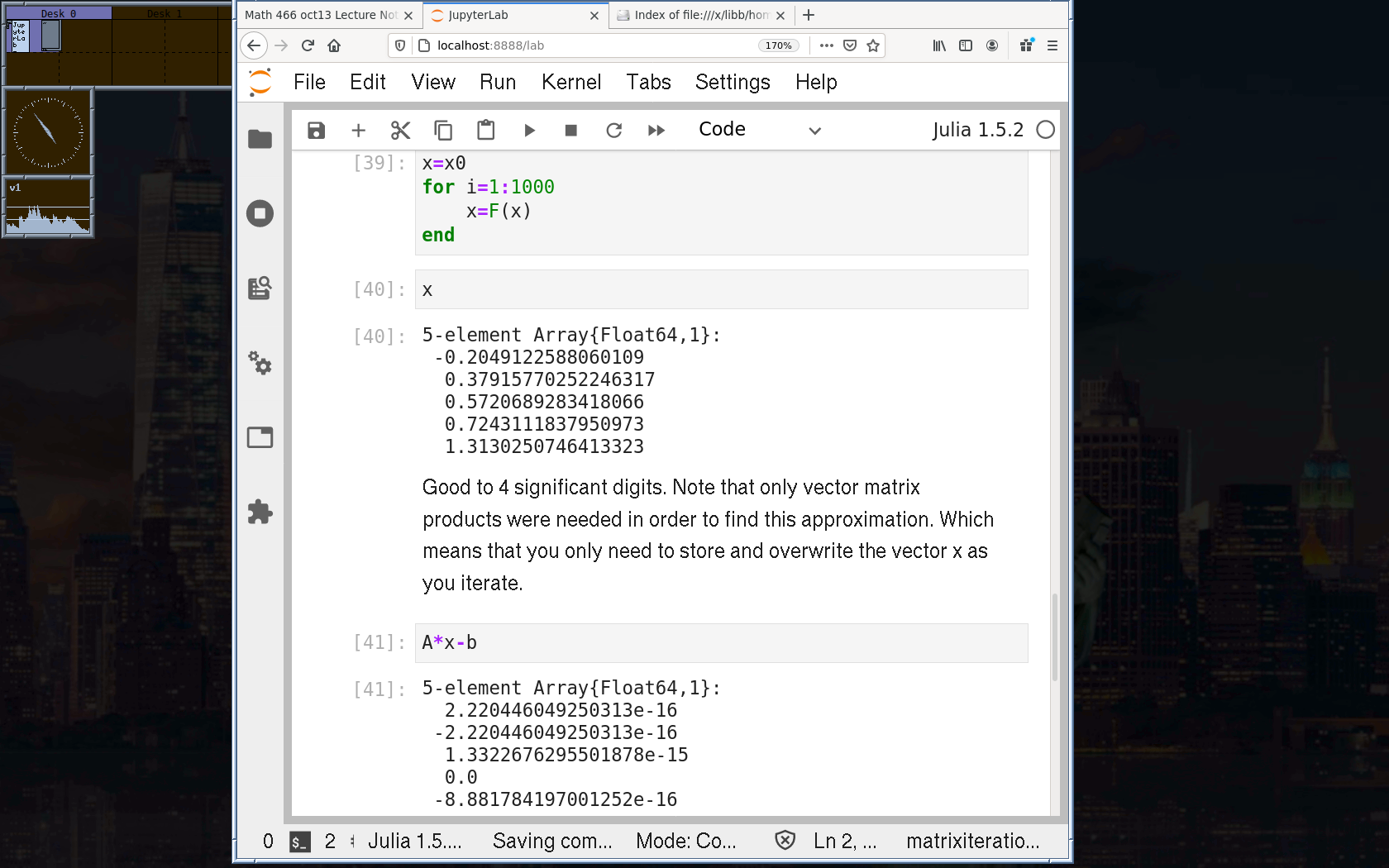Viewport: 1389px width, 868px height.
Task: Interrupt the kernel with stop button
Action: pos(570,131)
